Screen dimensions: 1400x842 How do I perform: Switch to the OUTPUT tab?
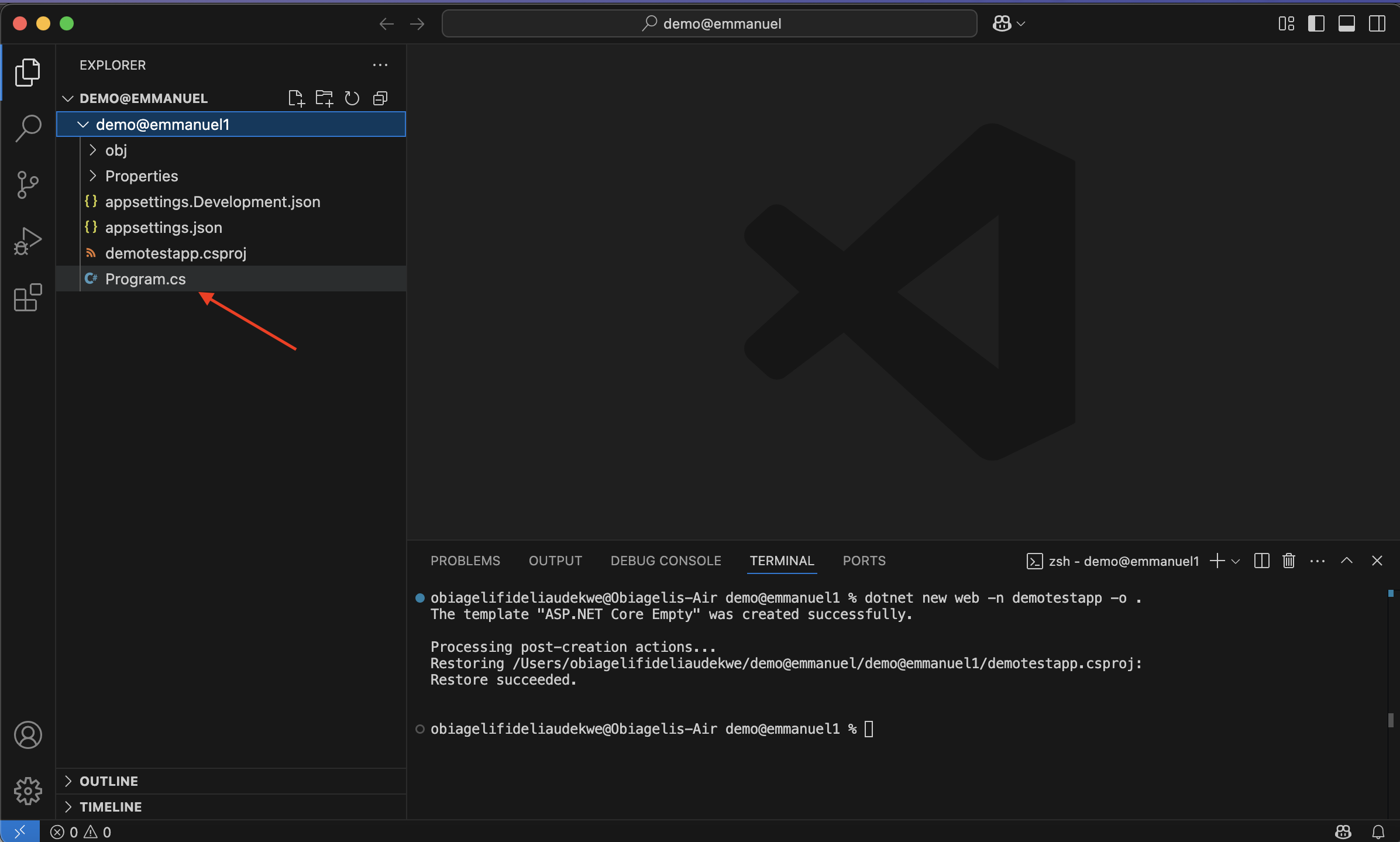(555, 561)
